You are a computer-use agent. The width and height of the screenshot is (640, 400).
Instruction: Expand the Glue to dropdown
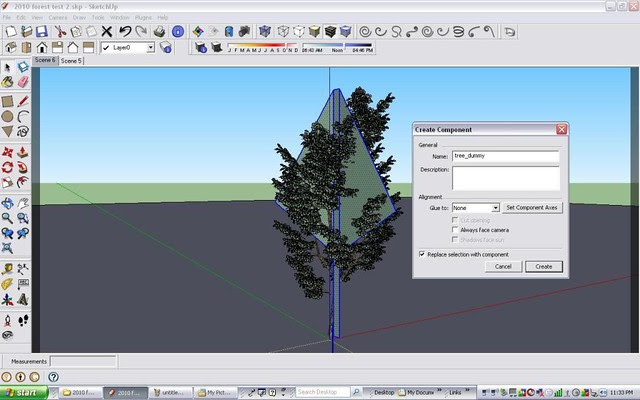(x=495, y=208)
